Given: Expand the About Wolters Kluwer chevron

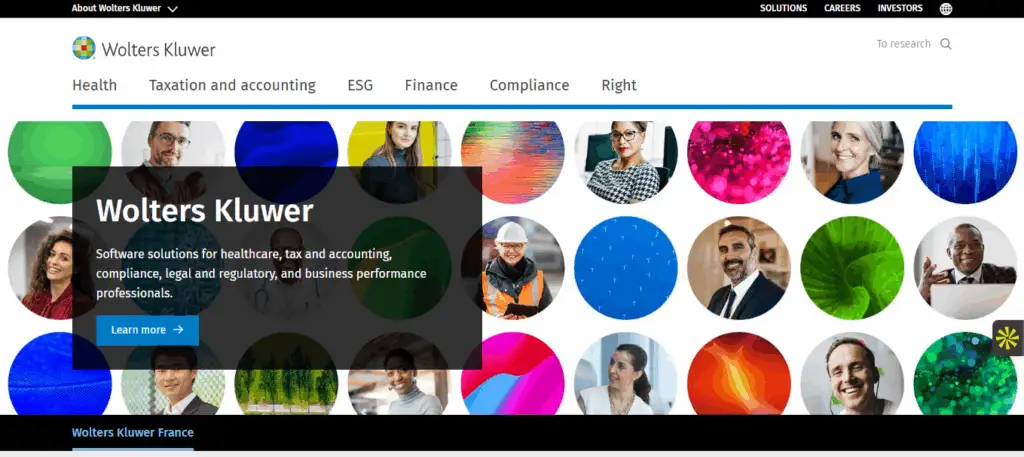Looking at the screenshot, I should [x=172, y=9].
